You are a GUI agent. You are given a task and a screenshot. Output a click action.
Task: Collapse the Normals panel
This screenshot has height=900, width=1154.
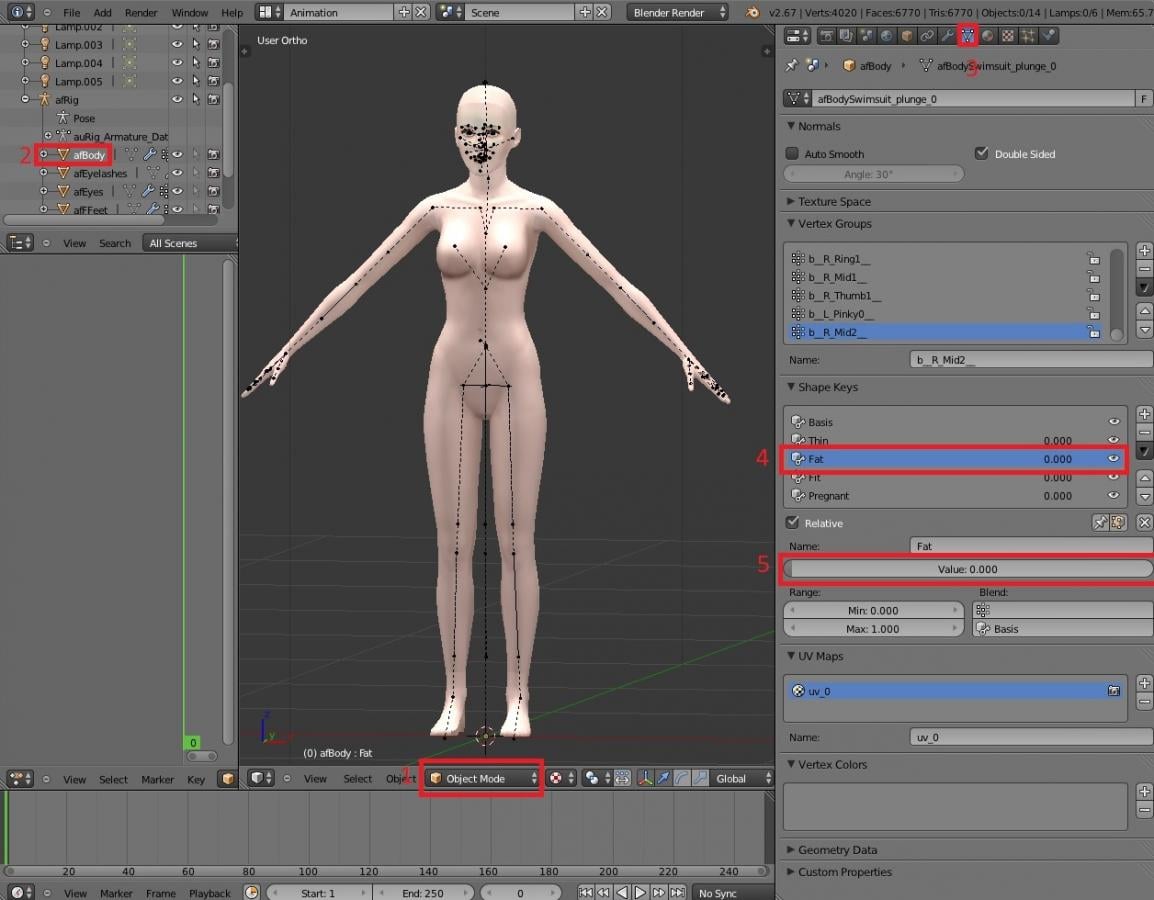[x=791, y=126]
